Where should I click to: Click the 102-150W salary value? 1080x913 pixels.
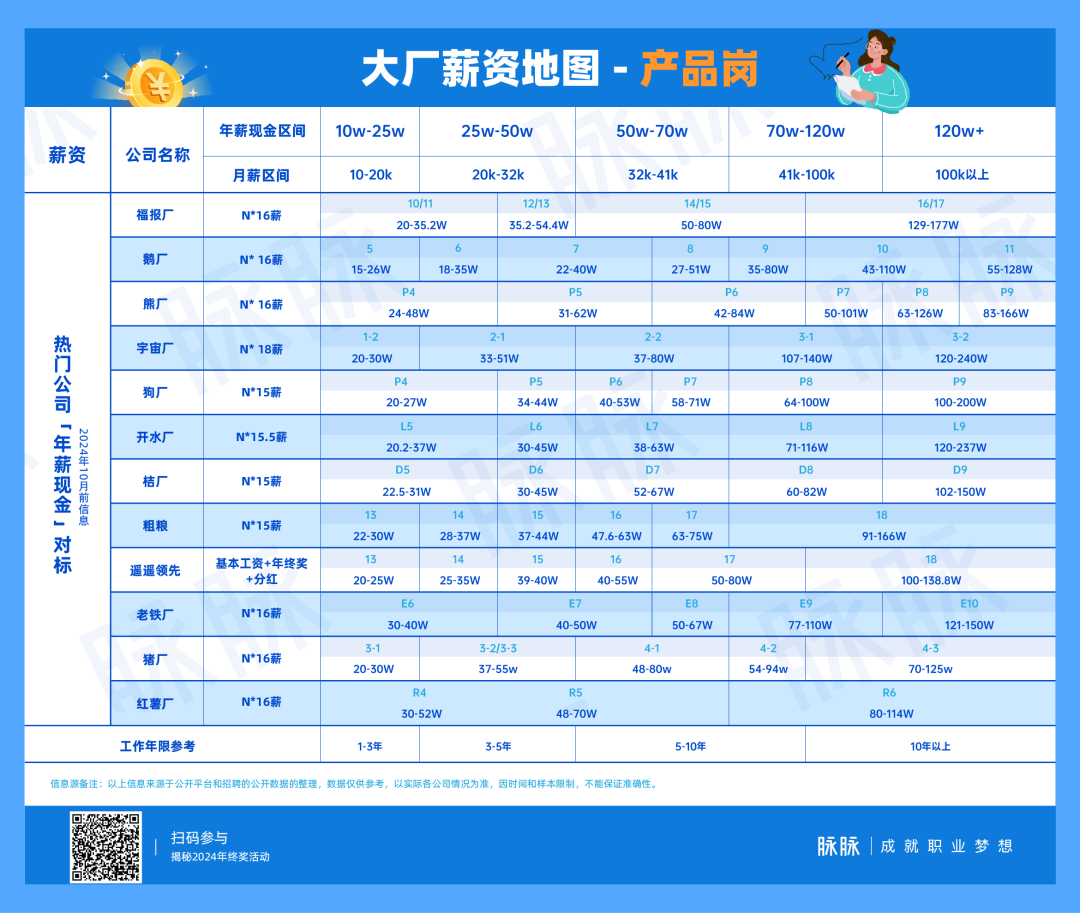(960, 492)
